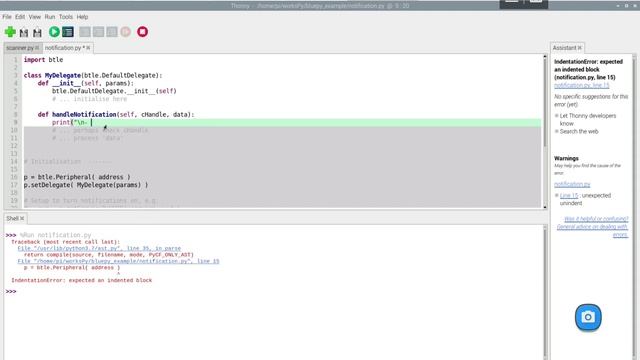Viewport: 640px width, 360px height.
Task: Click the last Shell prompt to type
Action: coord(11,291)
